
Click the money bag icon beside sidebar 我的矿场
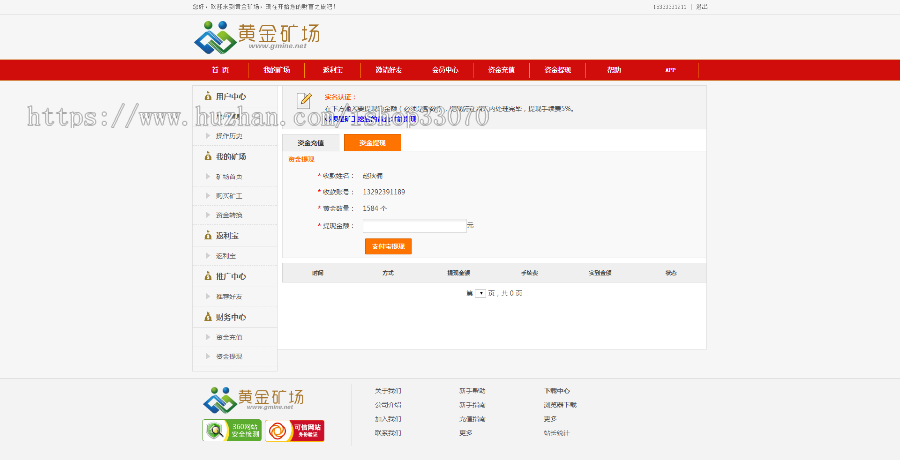[208, 156]
